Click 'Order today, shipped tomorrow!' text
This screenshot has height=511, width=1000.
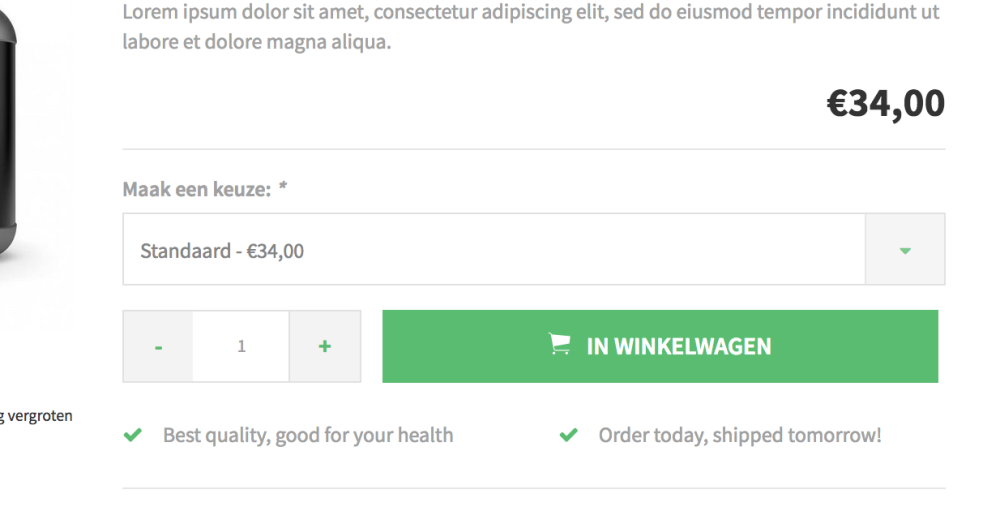[740, 435]
